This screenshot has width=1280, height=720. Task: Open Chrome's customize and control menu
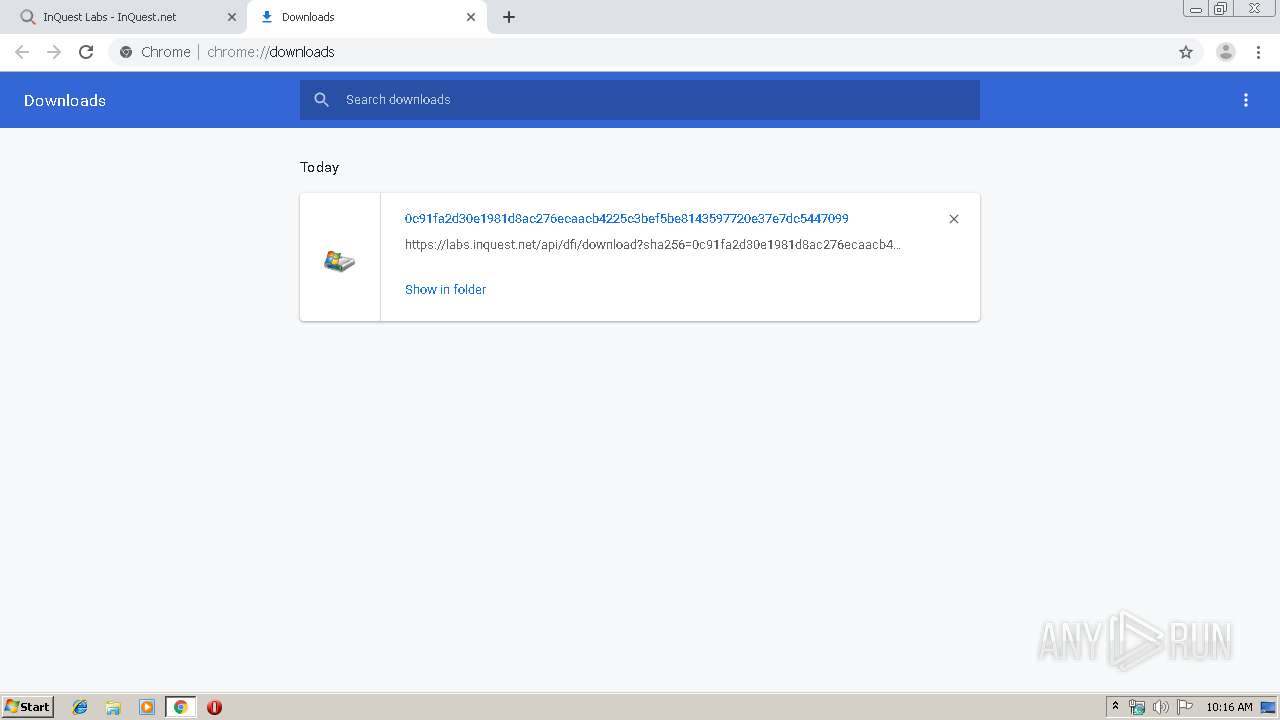1258,52
